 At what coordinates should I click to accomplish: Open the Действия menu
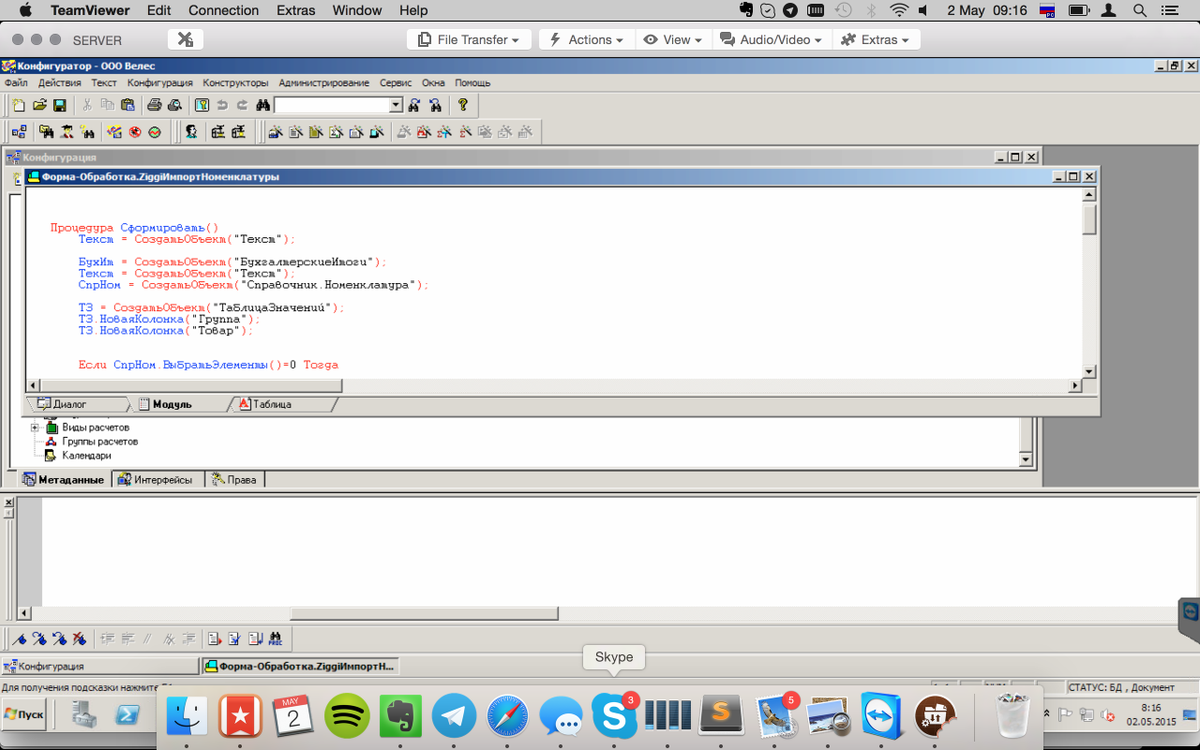tap(60, 82)
